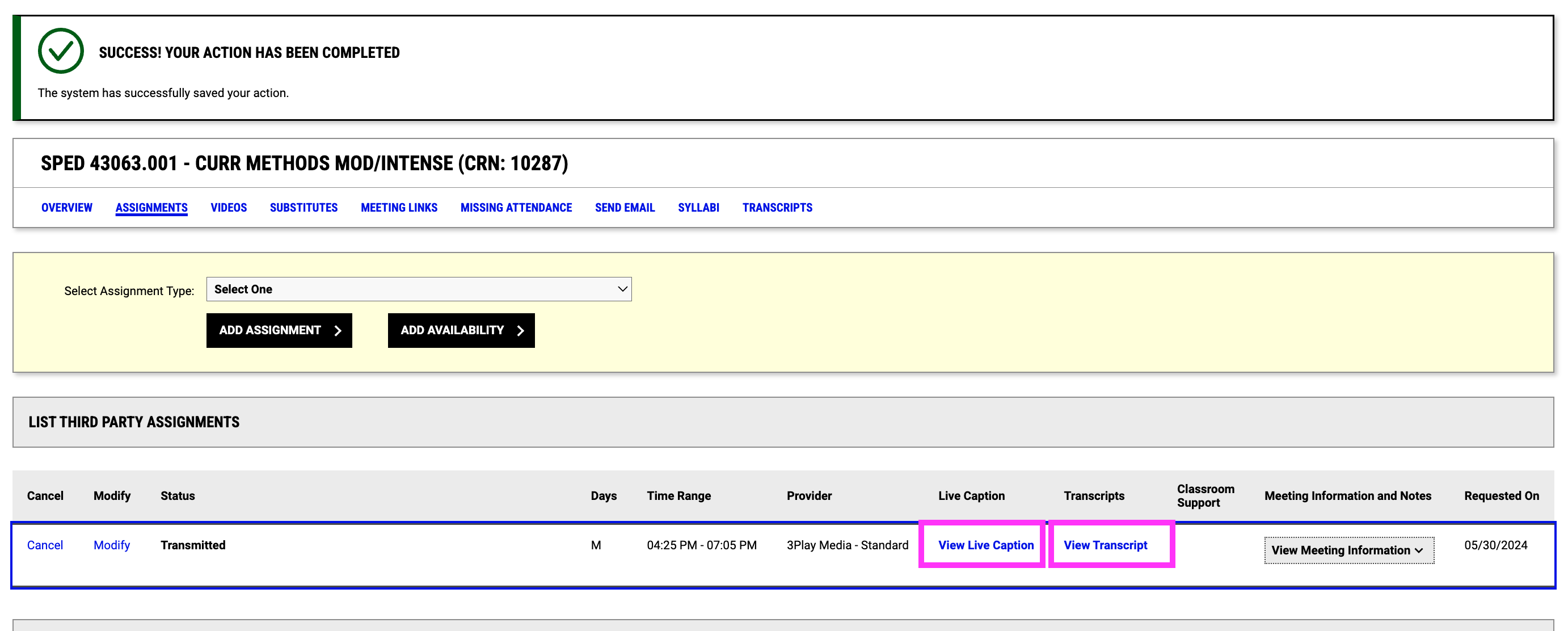This screenshot has height=631, width=1568.
Task: Click the green success checkmark icon
Action: pos(61,51)
